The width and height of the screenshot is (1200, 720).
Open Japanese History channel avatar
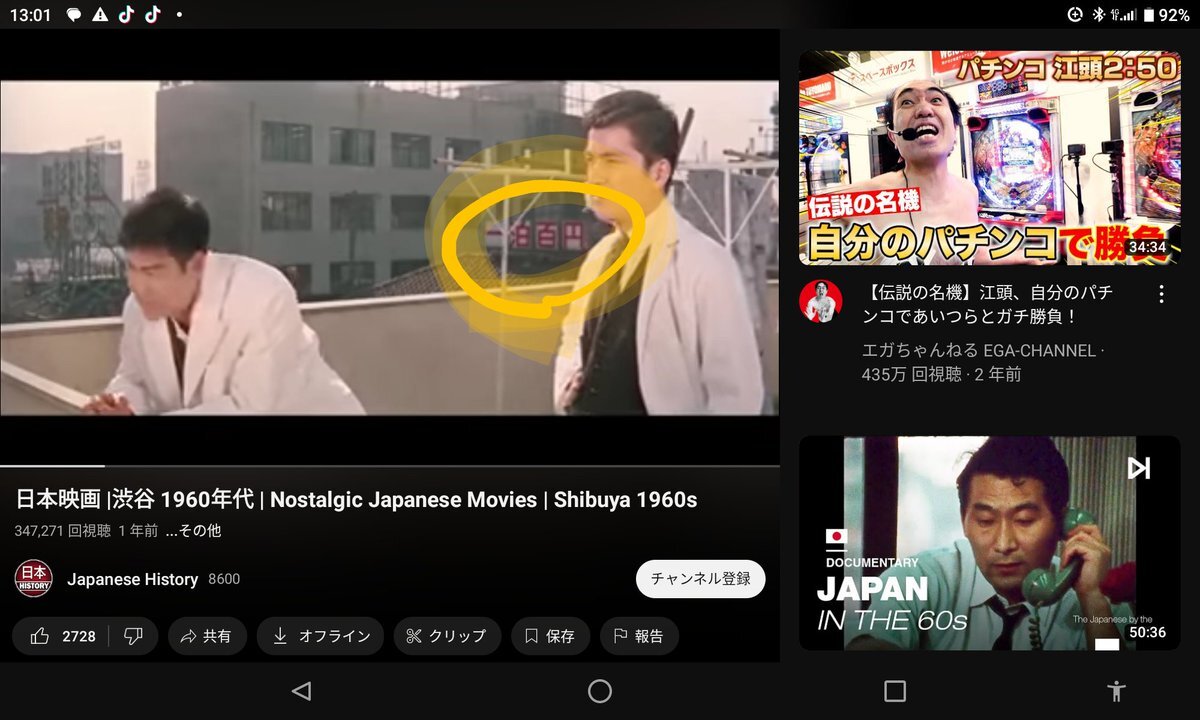[x=33, y=579]
